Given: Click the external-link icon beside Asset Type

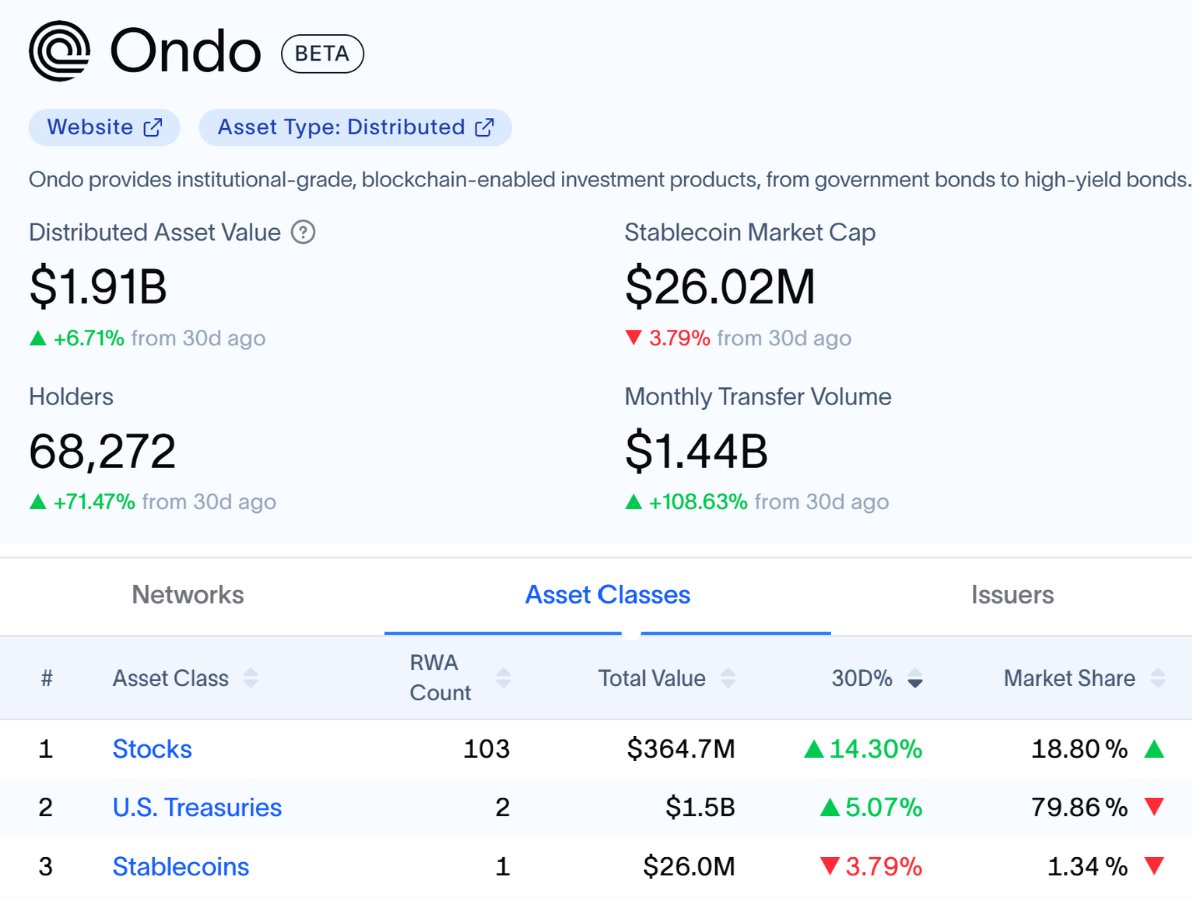Looking at the screenshot, I should 484,127.
